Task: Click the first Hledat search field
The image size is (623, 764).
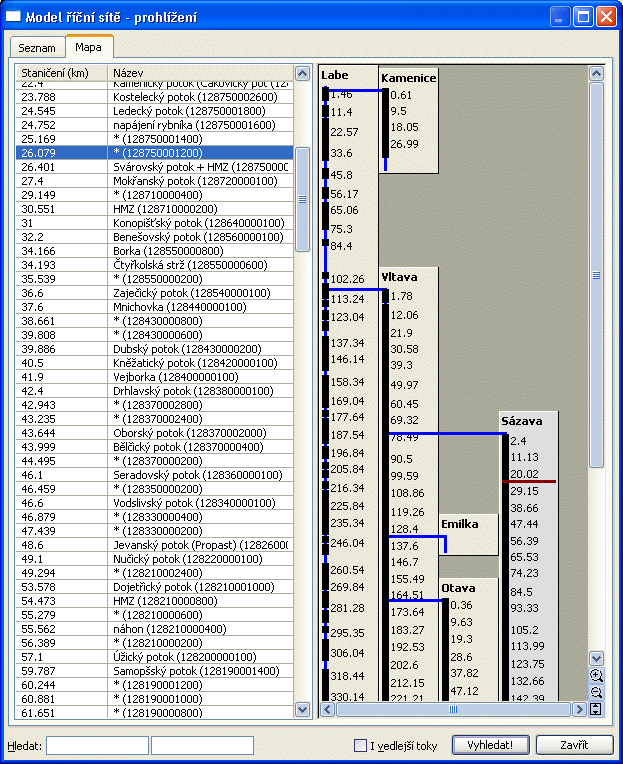Action: coord(97,746)
